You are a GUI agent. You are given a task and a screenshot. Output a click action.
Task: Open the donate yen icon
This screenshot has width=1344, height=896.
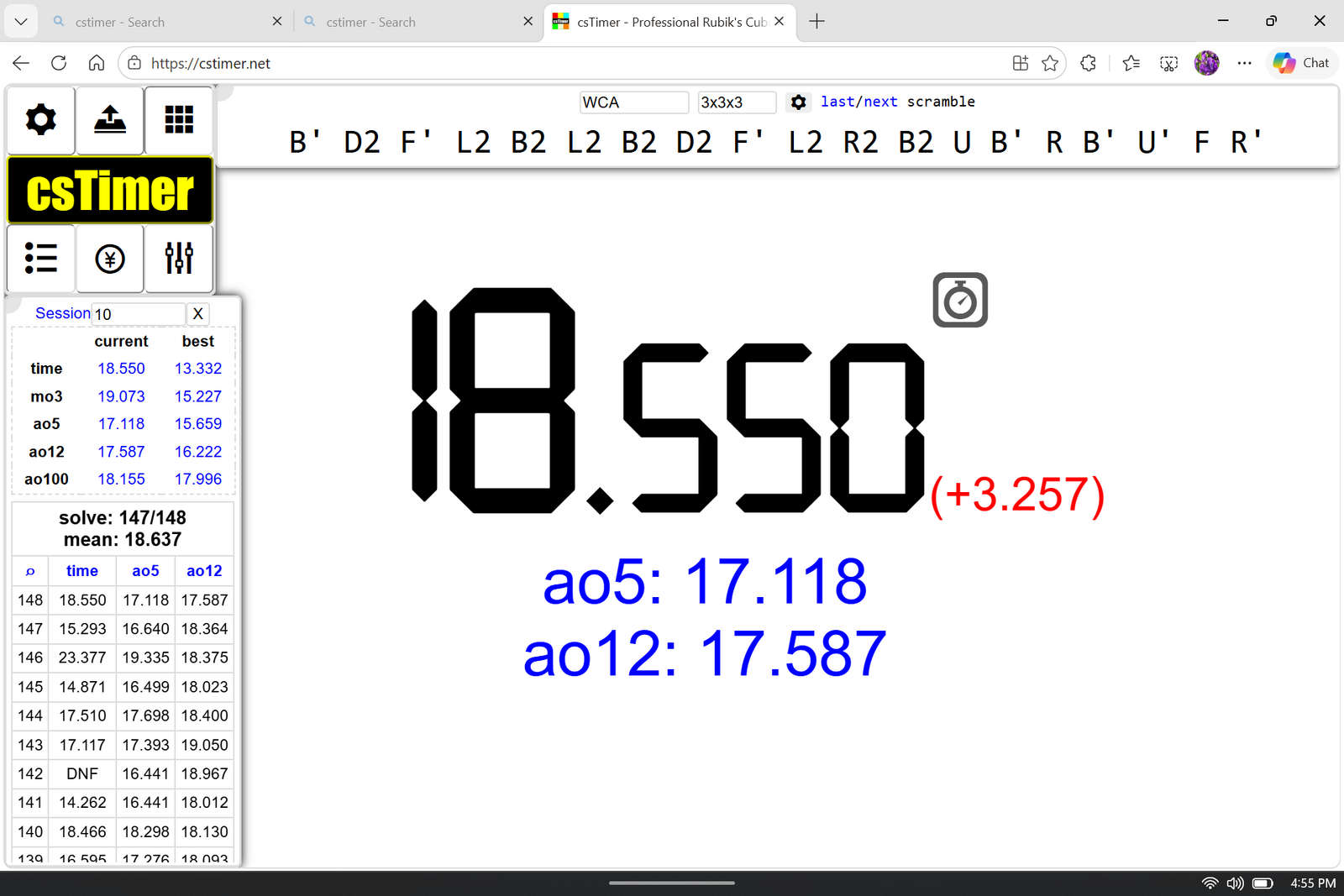click(x=110, y=259)
